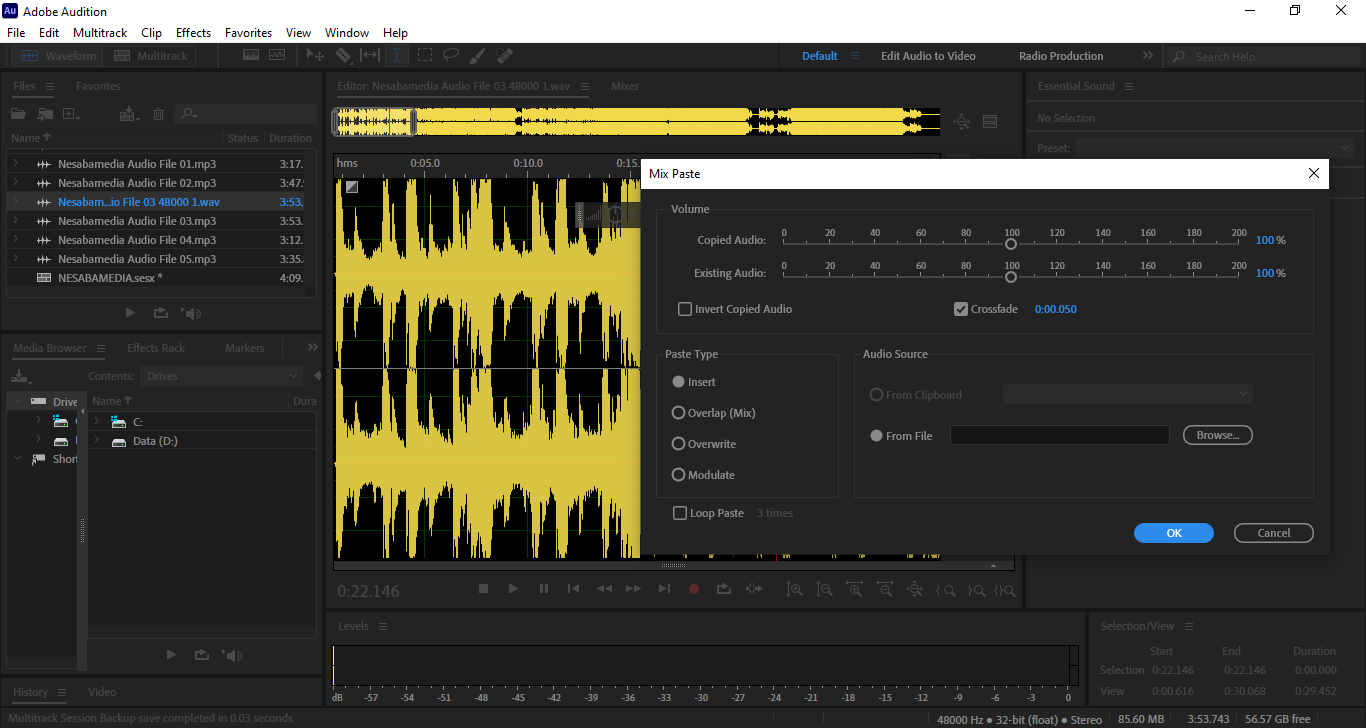The width and height of the screenshot is (1366, 728).
Task: Toggle Loop Playback icon in transport
Action: (724, 589)
